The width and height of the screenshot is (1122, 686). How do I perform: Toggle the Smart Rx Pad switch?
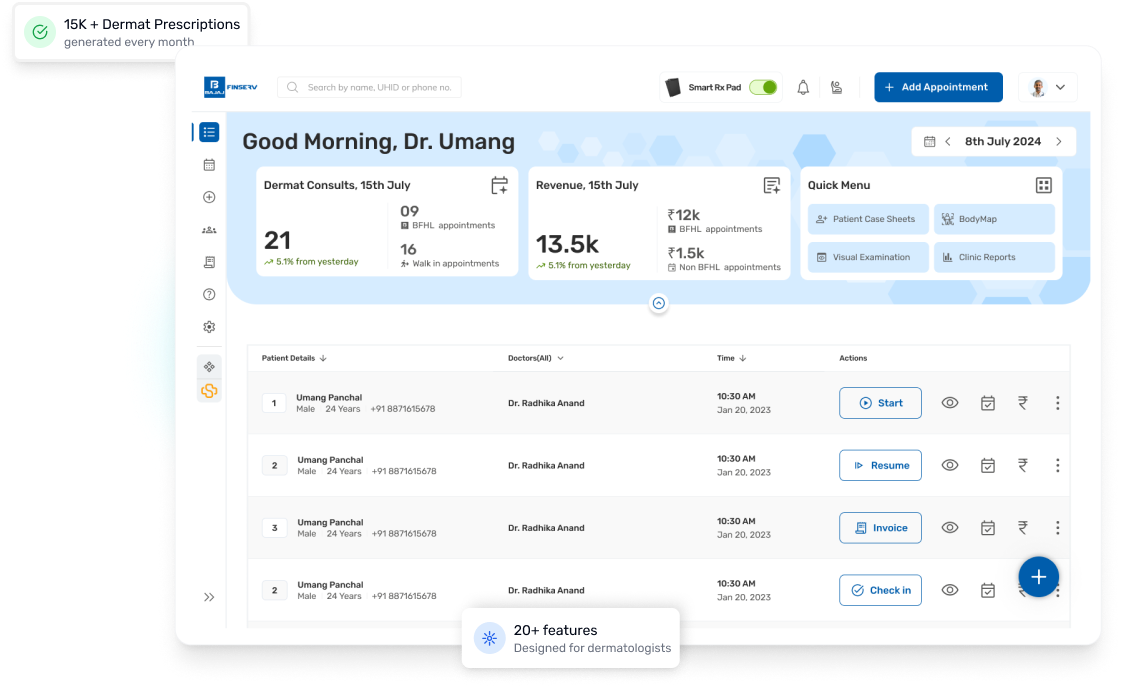pos(763,88)
